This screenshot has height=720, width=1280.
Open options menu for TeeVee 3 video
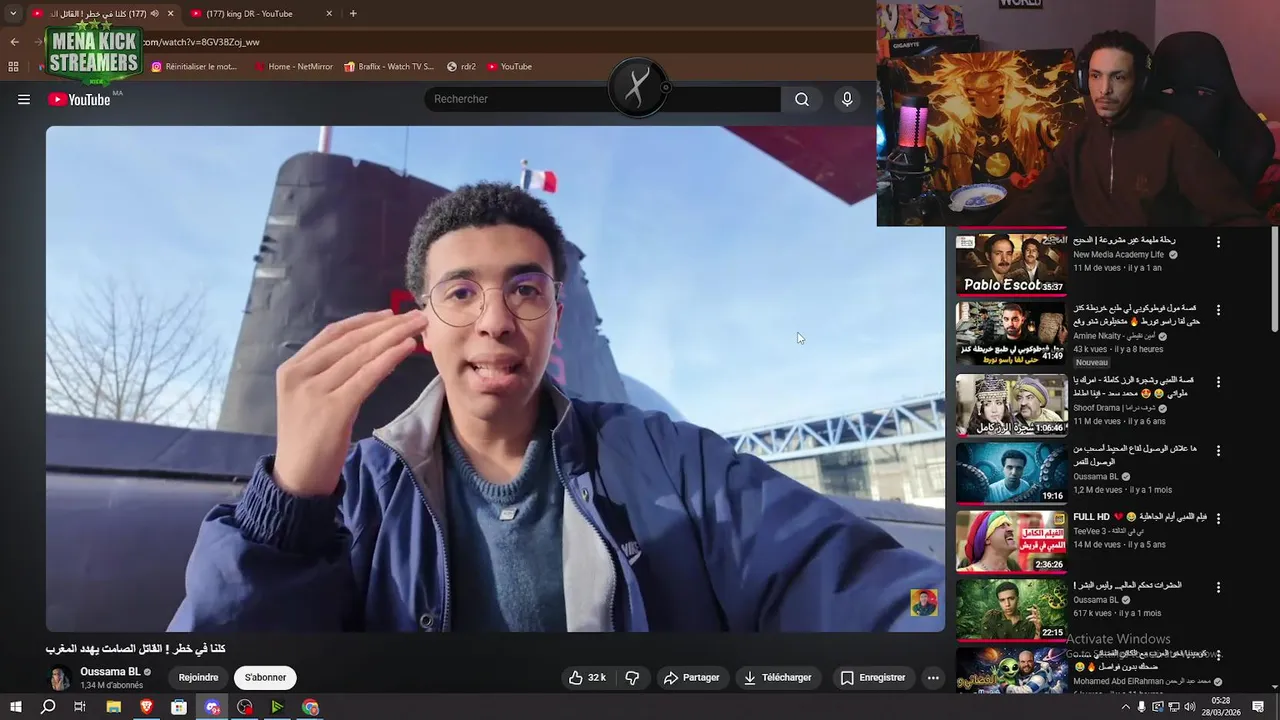[1218, 518]
